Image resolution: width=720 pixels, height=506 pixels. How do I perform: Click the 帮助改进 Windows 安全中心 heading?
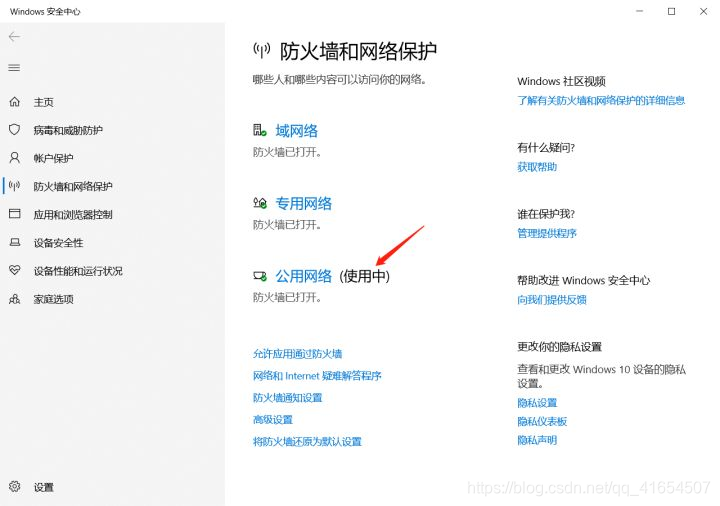tap(584, 281)
